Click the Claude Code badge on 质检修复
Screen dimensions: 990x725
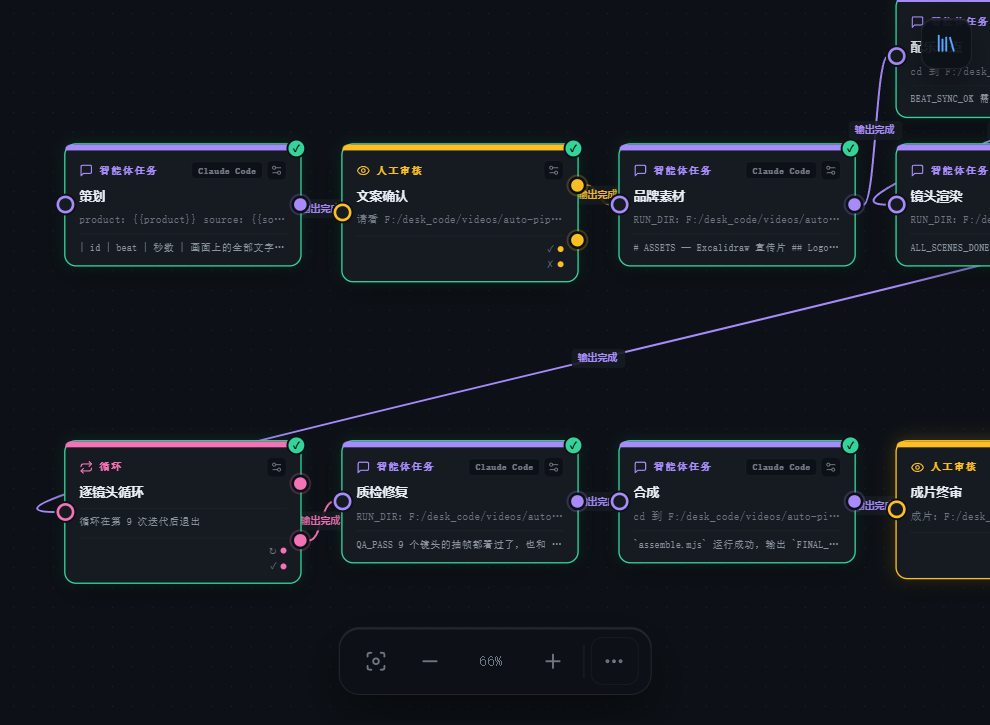(x=504, y=467)
